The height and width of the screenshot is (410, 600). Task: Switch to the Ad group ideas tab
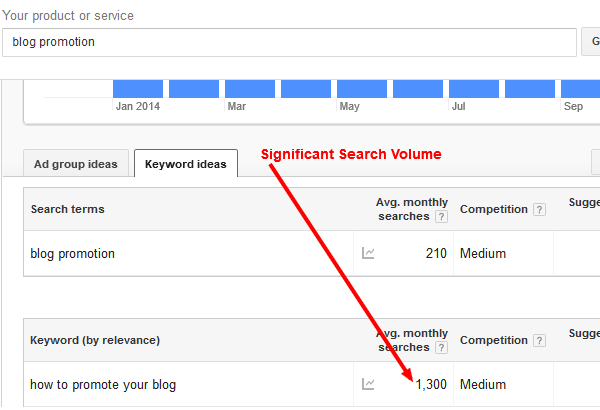pyautogui.click(x=75, y=164)
